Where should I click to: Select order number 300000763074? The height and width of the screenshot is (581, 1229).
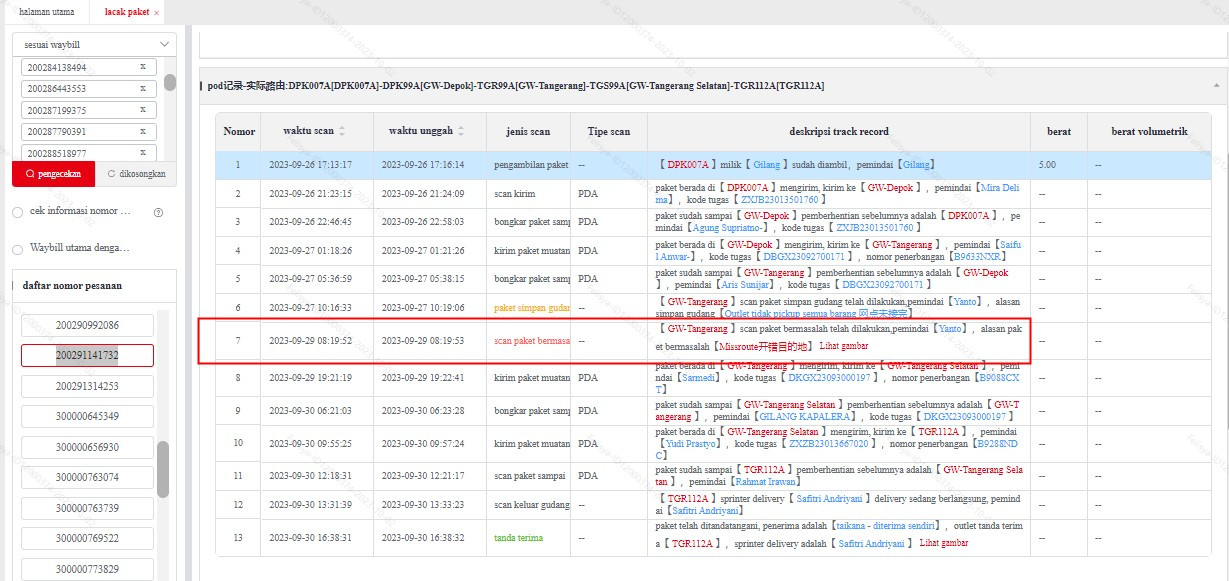87,477
